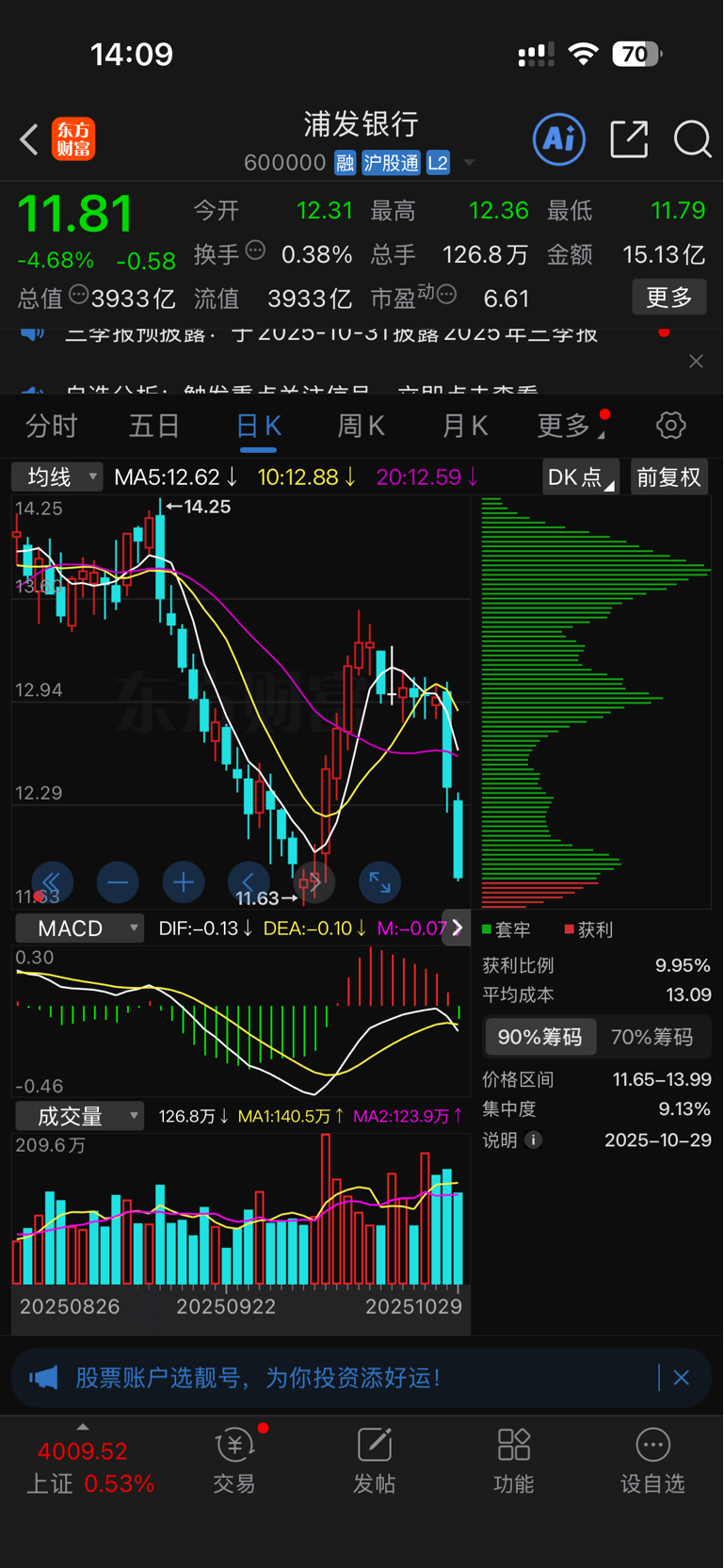
Task: Open the Ai assistant icon
Action: (x=559, y=139)
